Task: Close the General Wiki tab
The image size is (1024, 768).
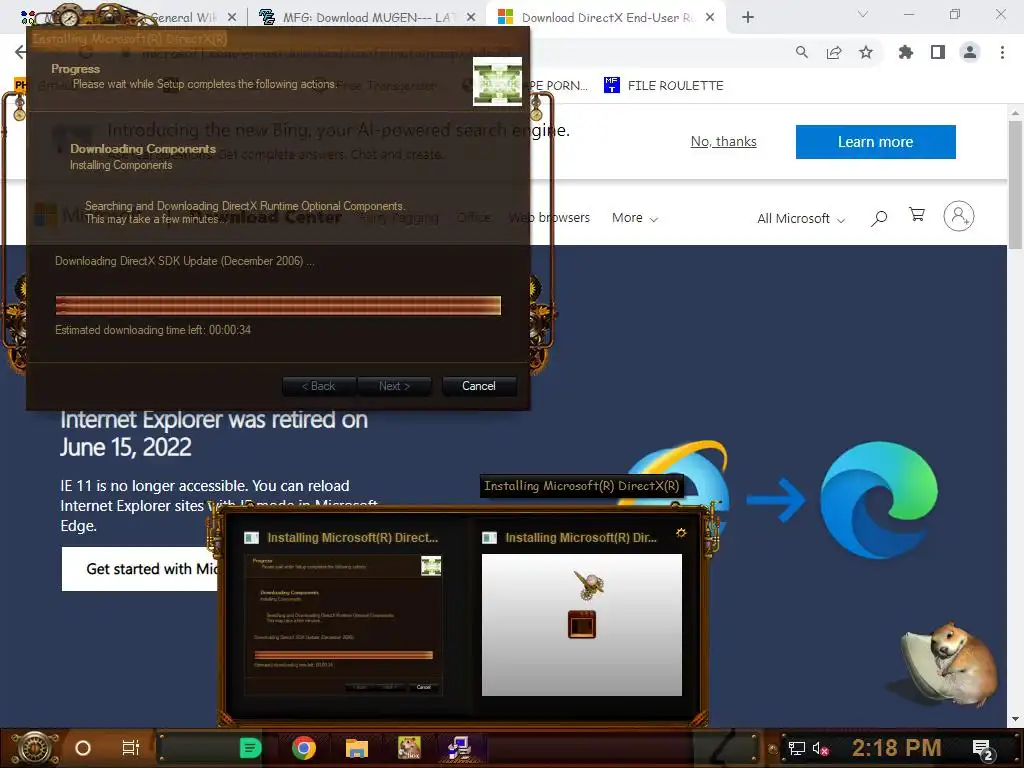Action: 232,18
